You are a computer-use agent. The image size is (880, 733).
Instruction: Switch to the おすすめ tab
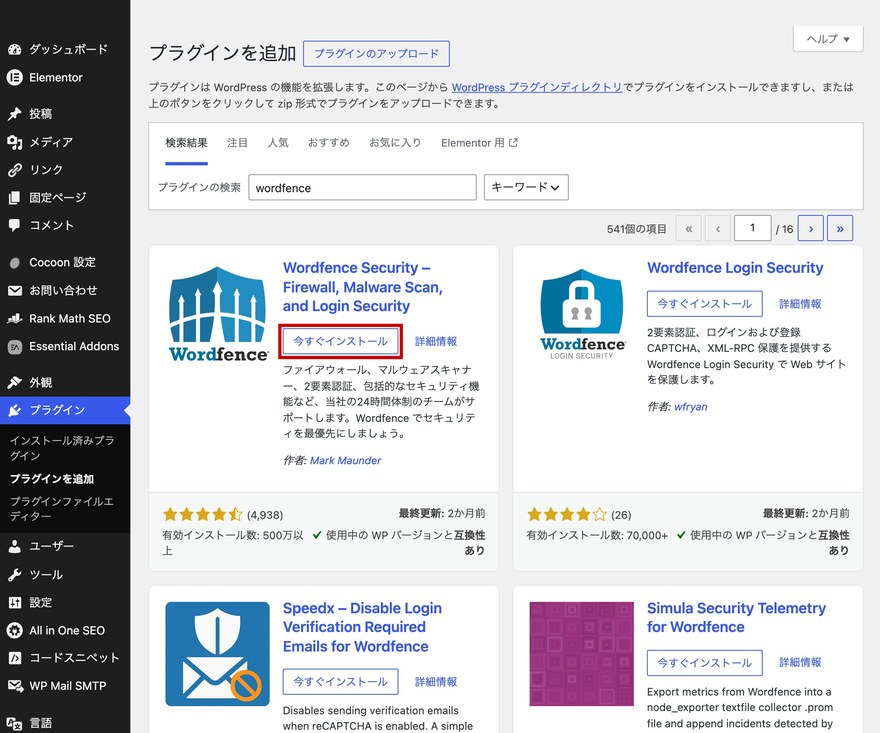[x=329, y=143]
